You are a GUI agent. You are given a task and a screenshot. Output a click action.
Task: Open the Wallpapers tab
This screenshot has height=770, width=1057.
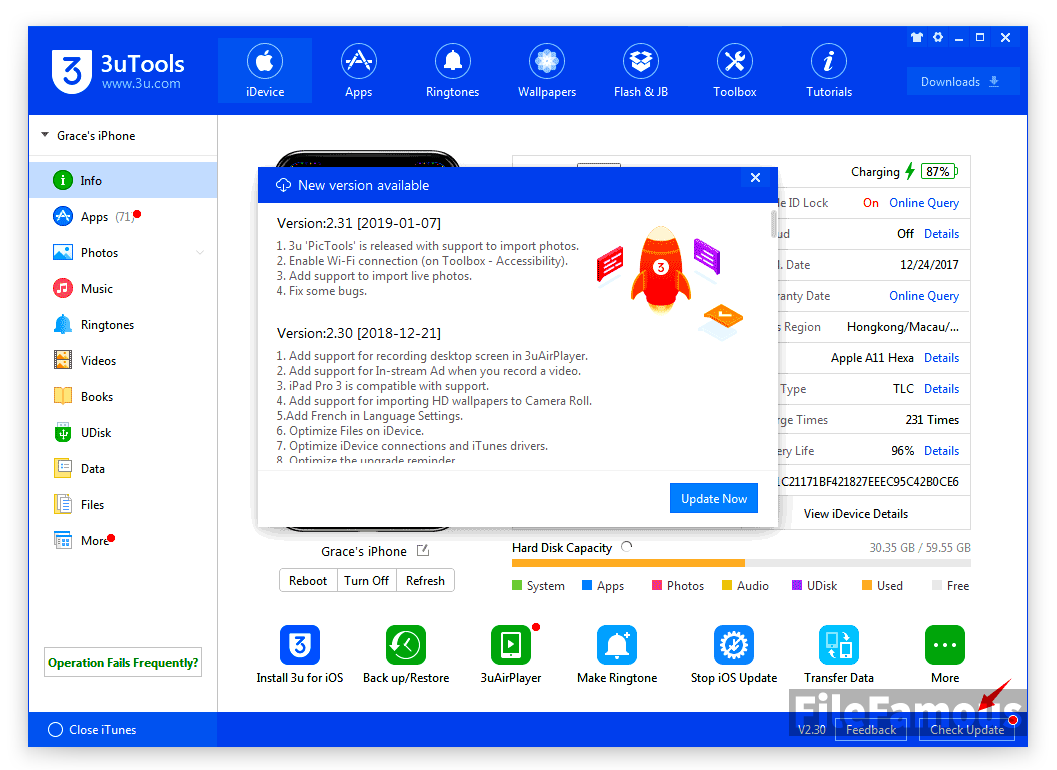(x=547, y=71)
